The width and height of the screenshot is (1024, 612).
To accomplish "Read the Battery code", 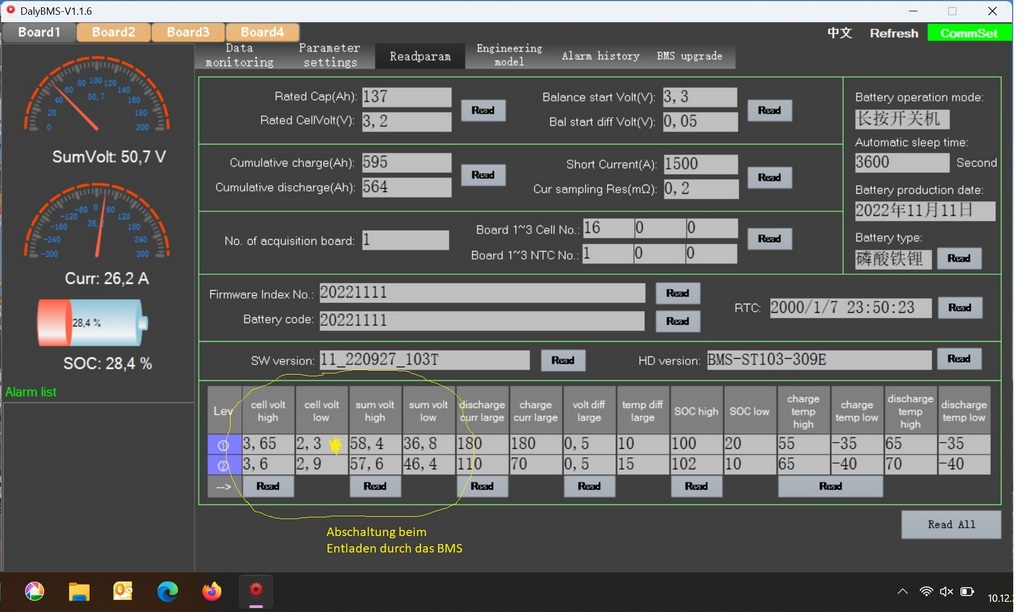I will coord(678,321).
